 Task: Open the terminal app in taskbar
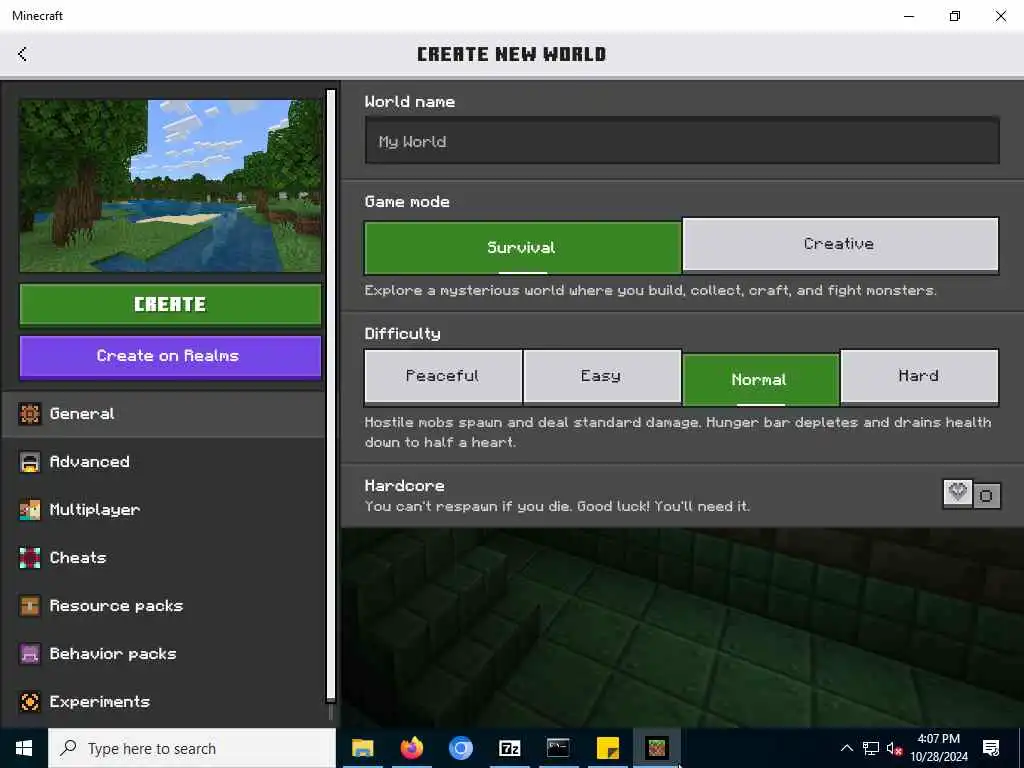point(558,748)
